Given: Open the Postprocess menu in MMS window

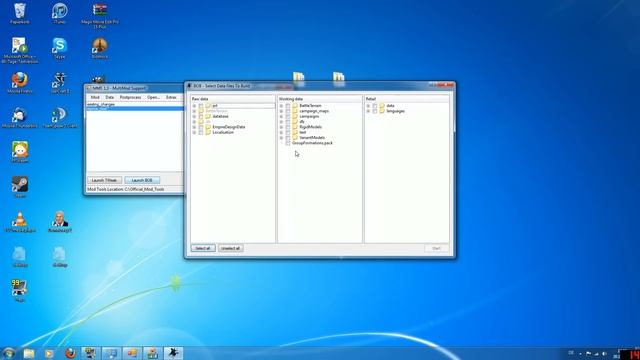Looking at the screenshot, I should coord(130,98).
